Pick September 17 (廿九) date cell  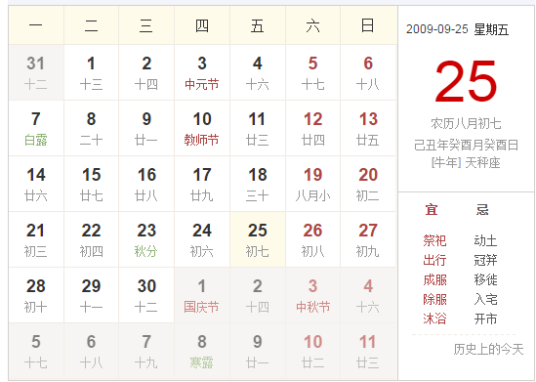[x=202, y=184]
